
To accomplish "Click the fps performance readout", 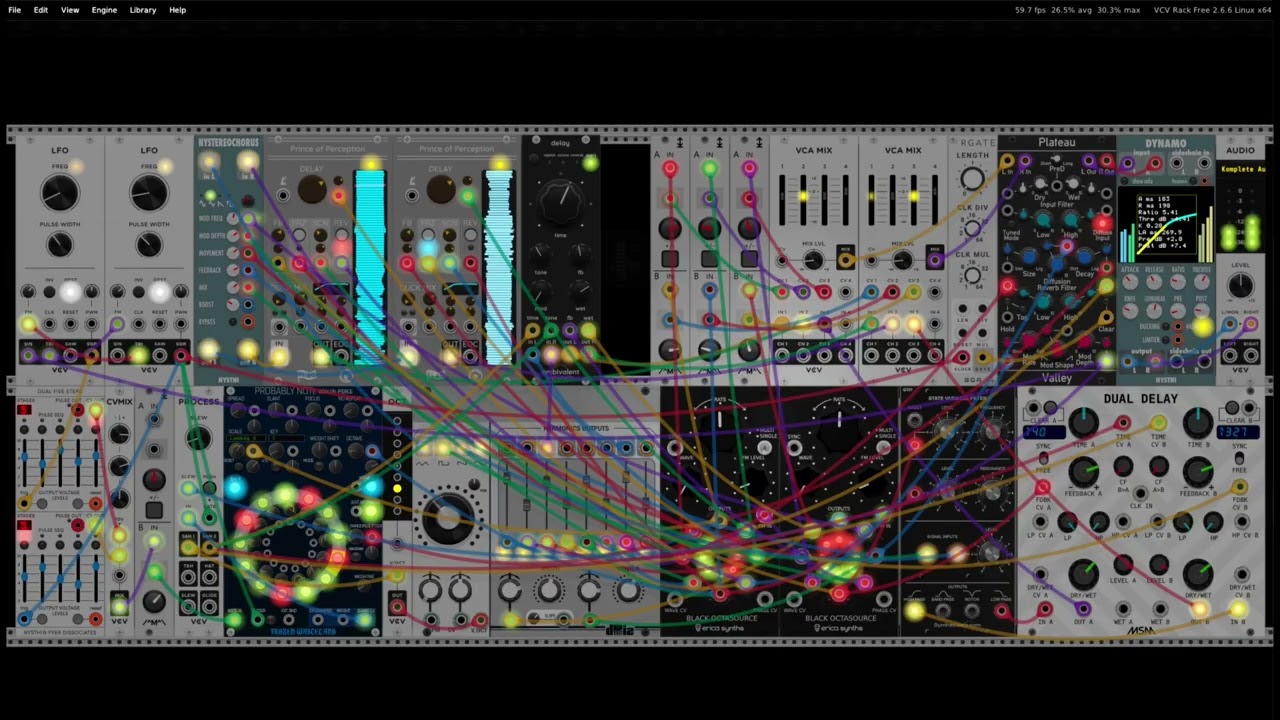I will [x=1077, y=10].
